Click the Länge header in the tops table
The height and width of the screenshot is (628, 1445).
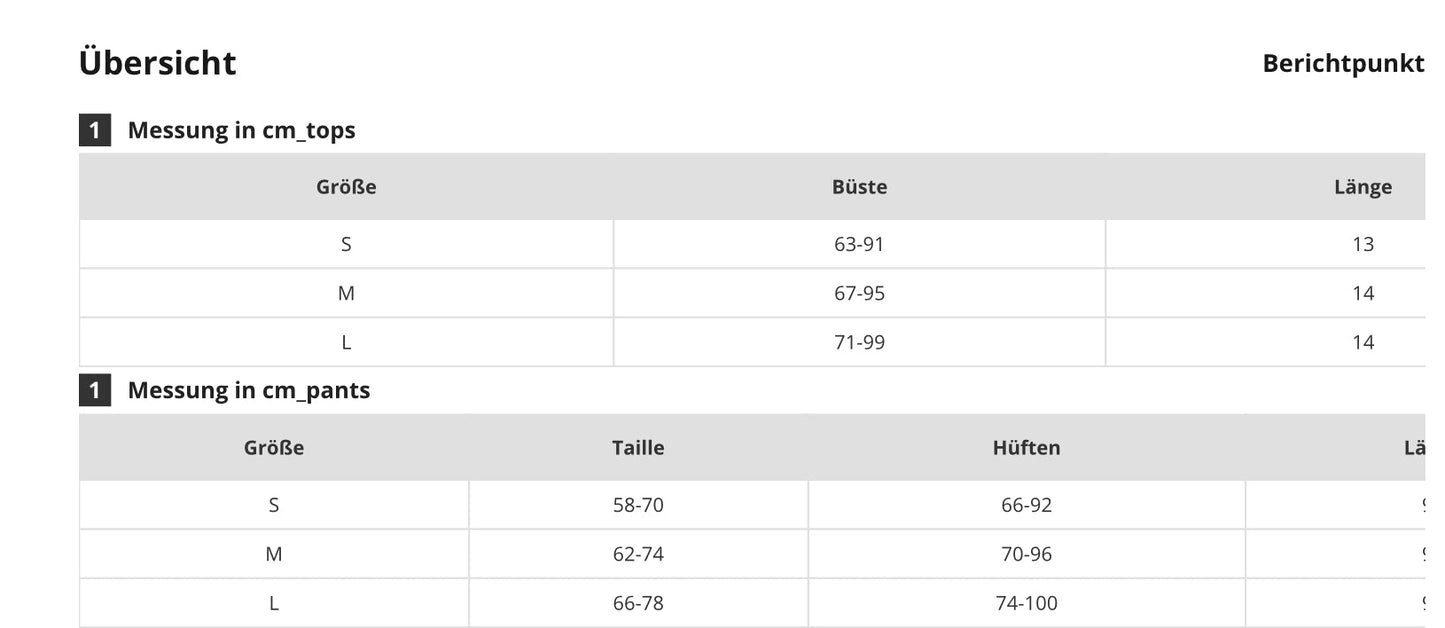click(x=1362, y=187)
